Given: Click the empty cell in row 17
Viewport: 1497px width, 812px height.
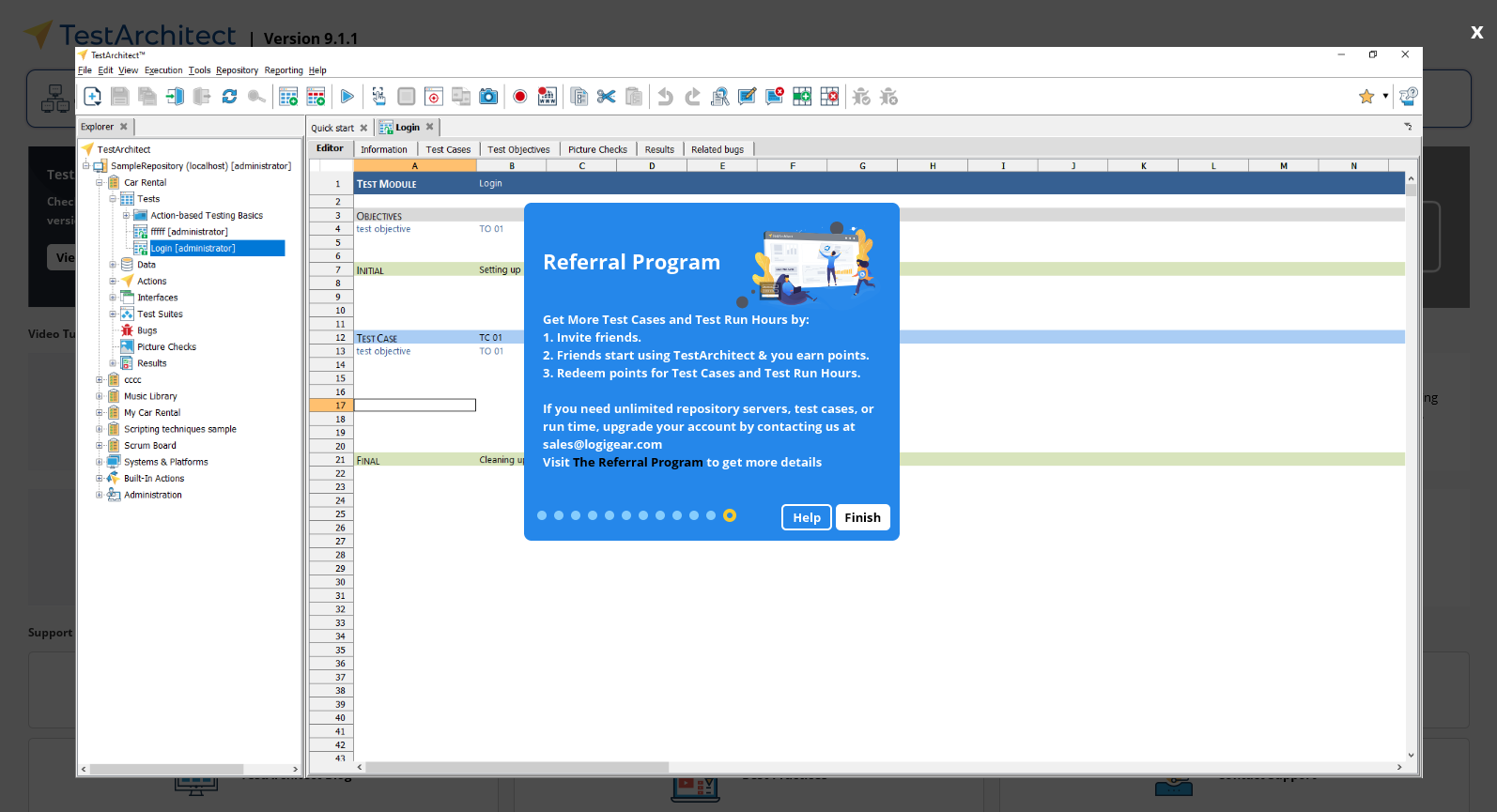Looking at the screenshot, I should tap(415, 406).
